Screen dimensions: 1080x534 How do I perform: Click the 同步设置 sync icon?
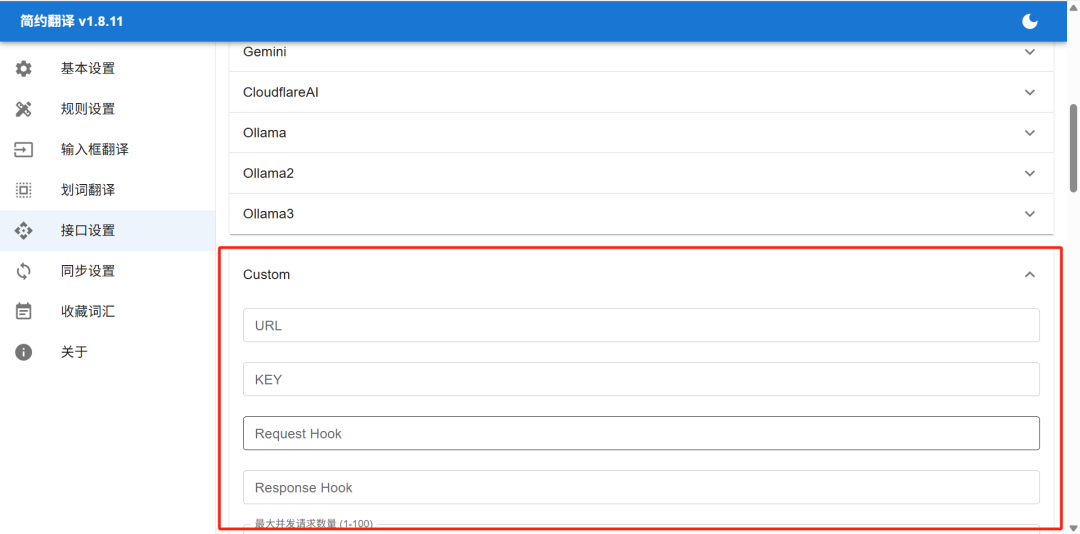(24, 271)
